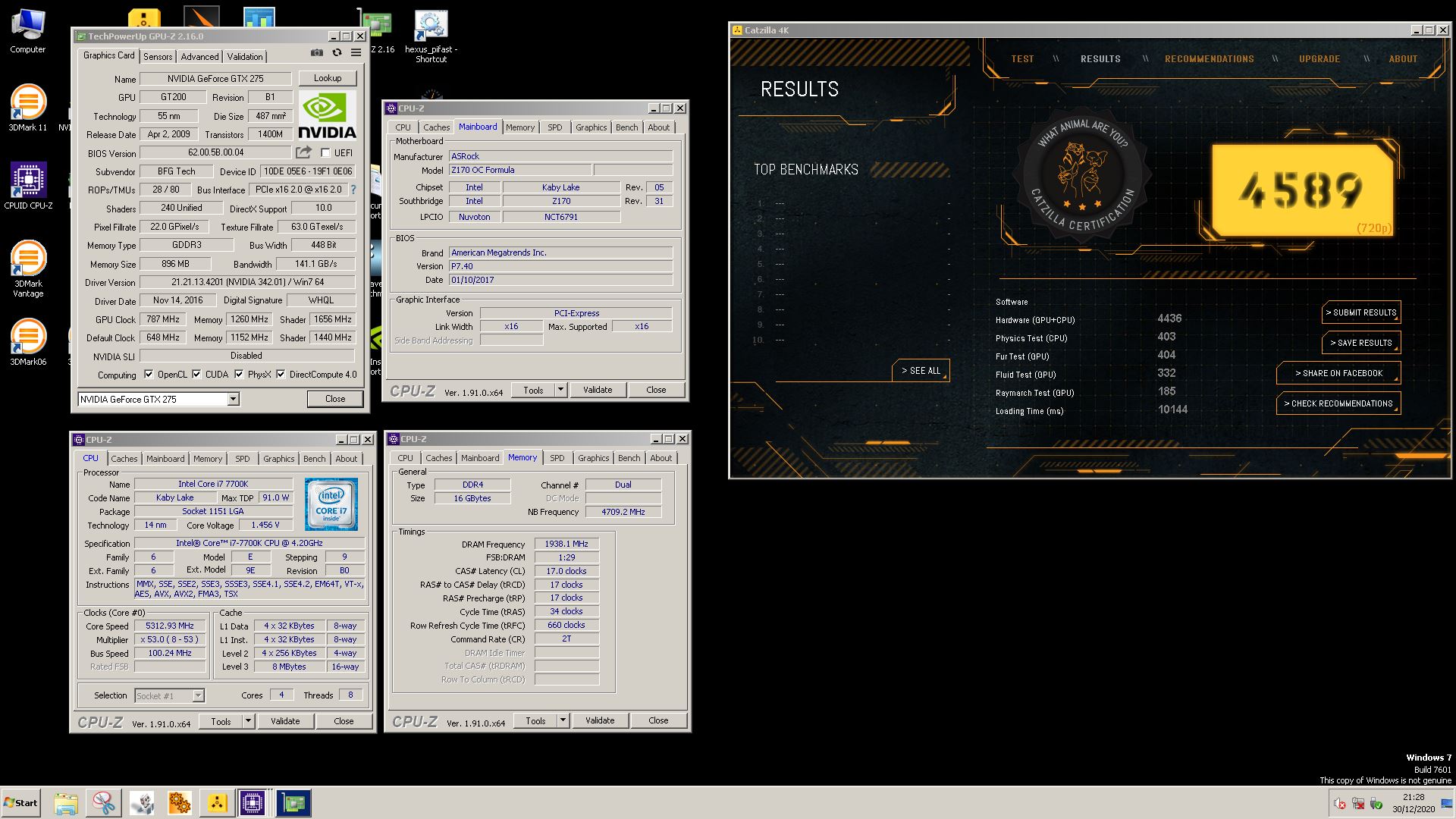Click the Close button in GPU-Z
Image resolution: width=1456 pixels, height=819 pixels.
[x=335, y=399]
